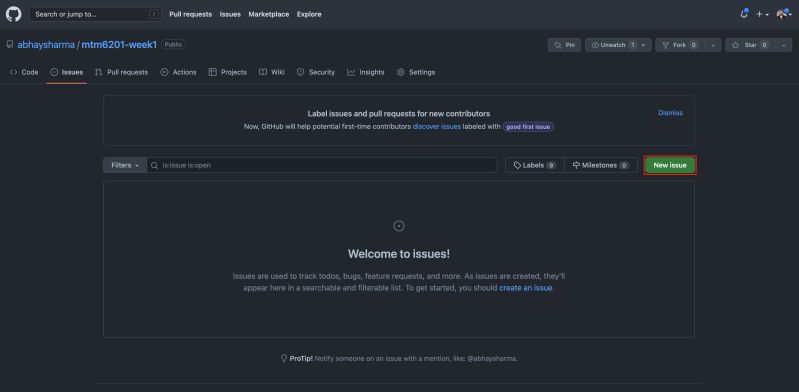
Task: Click the is:issue is:open search field
Action: click(322, 165)
